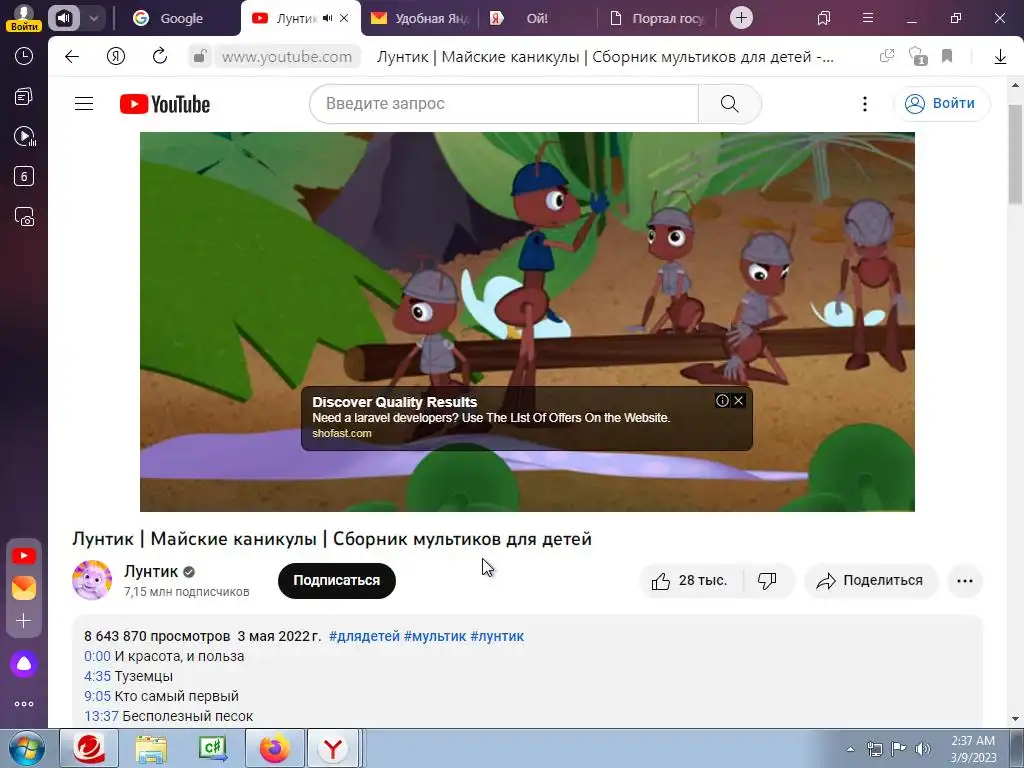1024x768 pixels.
Task: Open more actions three dots beside Поделиться
Action: [x=965, y=581]
